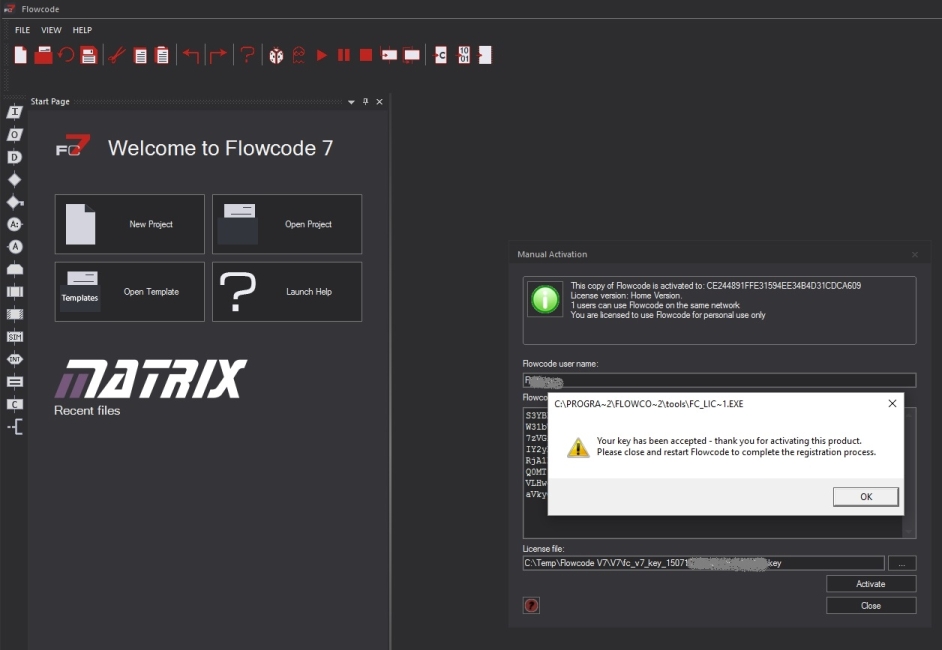Save the project with the floppy disk icon
The width and height of the screenshot is (942, 650).
point(89,55)
